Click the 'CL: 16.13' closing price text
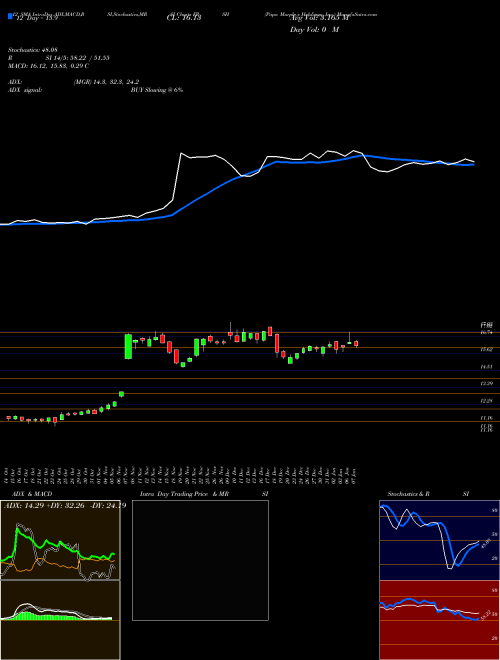Viewport: 500px width, 660px height. (x=184, y=18)
